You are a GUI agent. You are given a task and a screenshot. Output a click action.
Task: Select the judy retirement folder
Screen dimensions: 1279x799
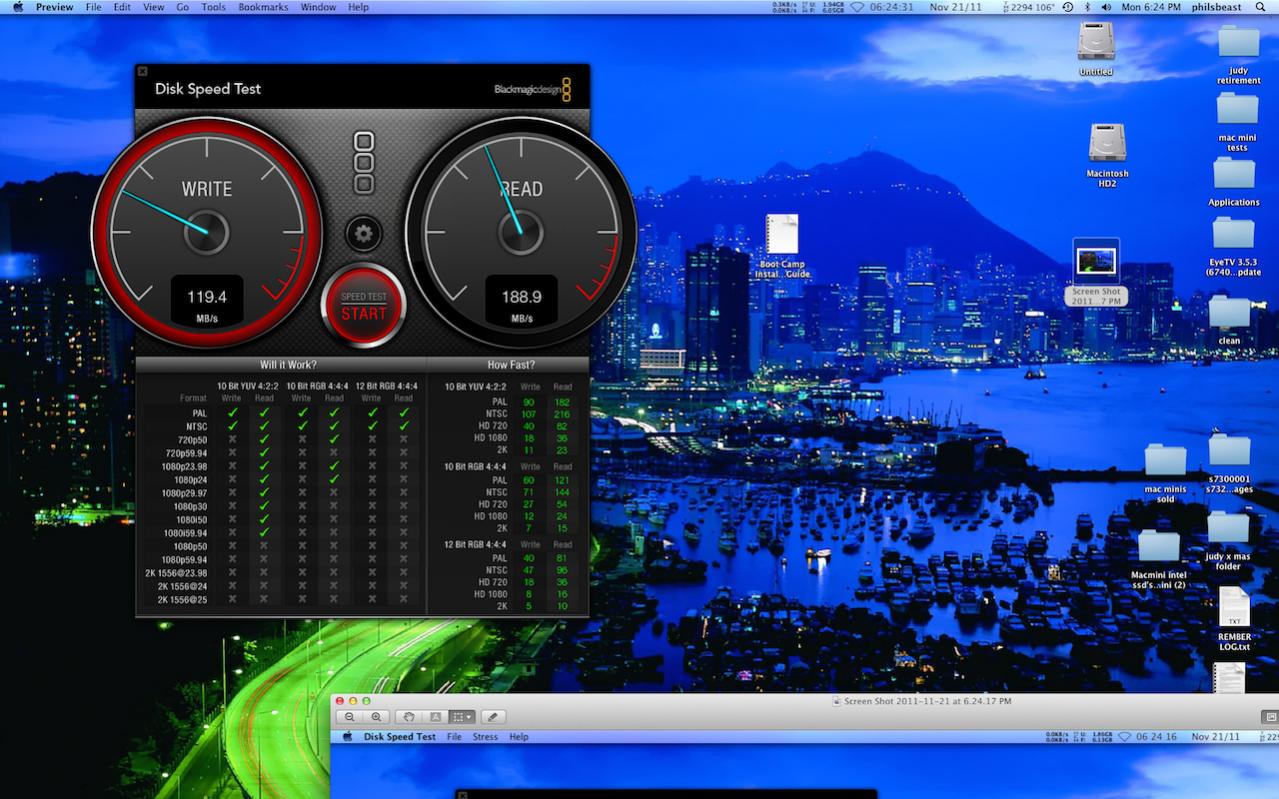[1238, 55]
